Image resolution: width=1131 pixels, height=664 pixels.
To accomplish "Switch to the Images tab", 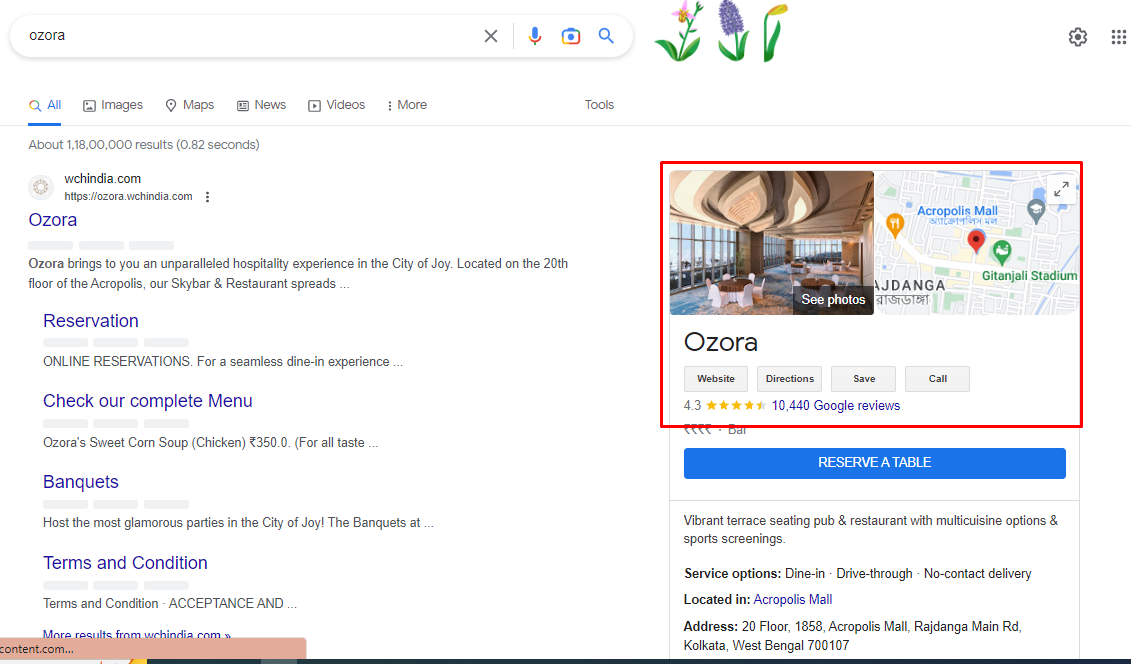I will (x=113, y=105).
